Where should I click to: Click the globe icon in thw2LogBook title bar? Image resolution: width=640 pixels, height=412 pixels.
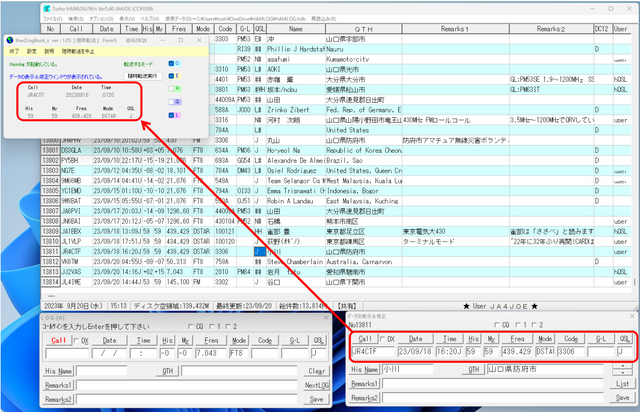point(10,40)
